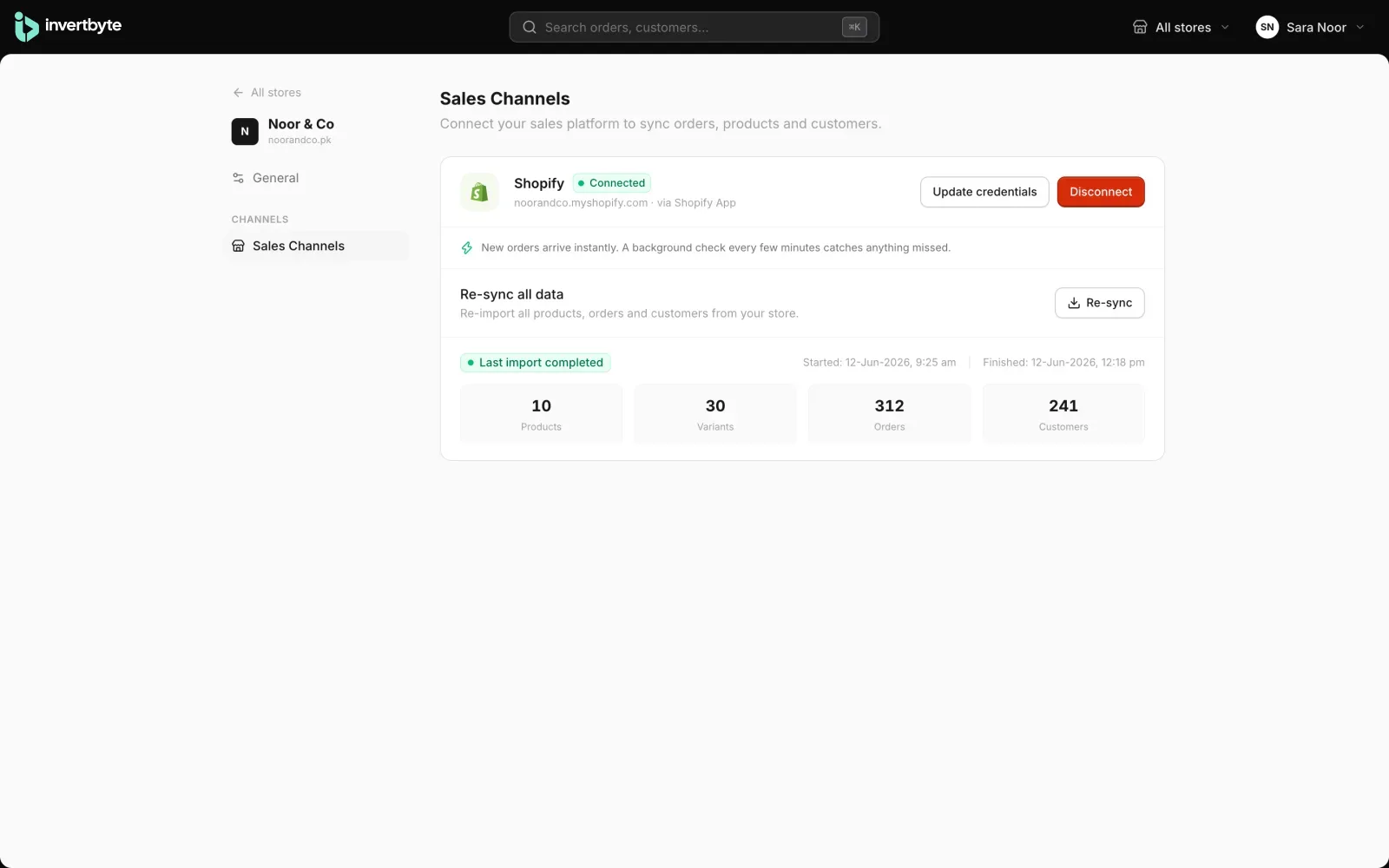The height and width of the screenshot is (868, 1389).
Task: Click the invertbyte logo
Action: tap(68, 27)
